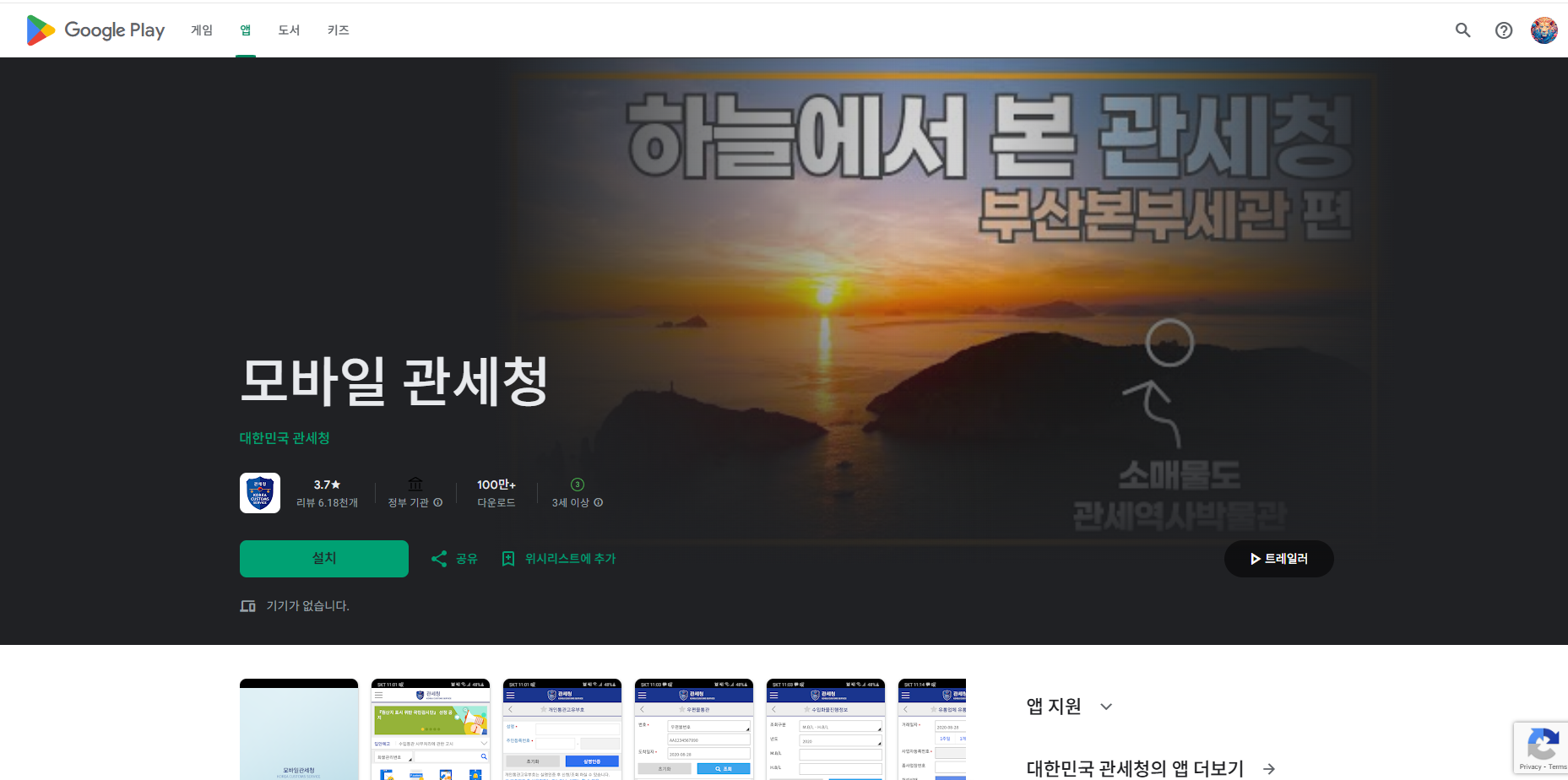Switch to the 게임 tab
The image size is (1568, 780).
[202, 30]
